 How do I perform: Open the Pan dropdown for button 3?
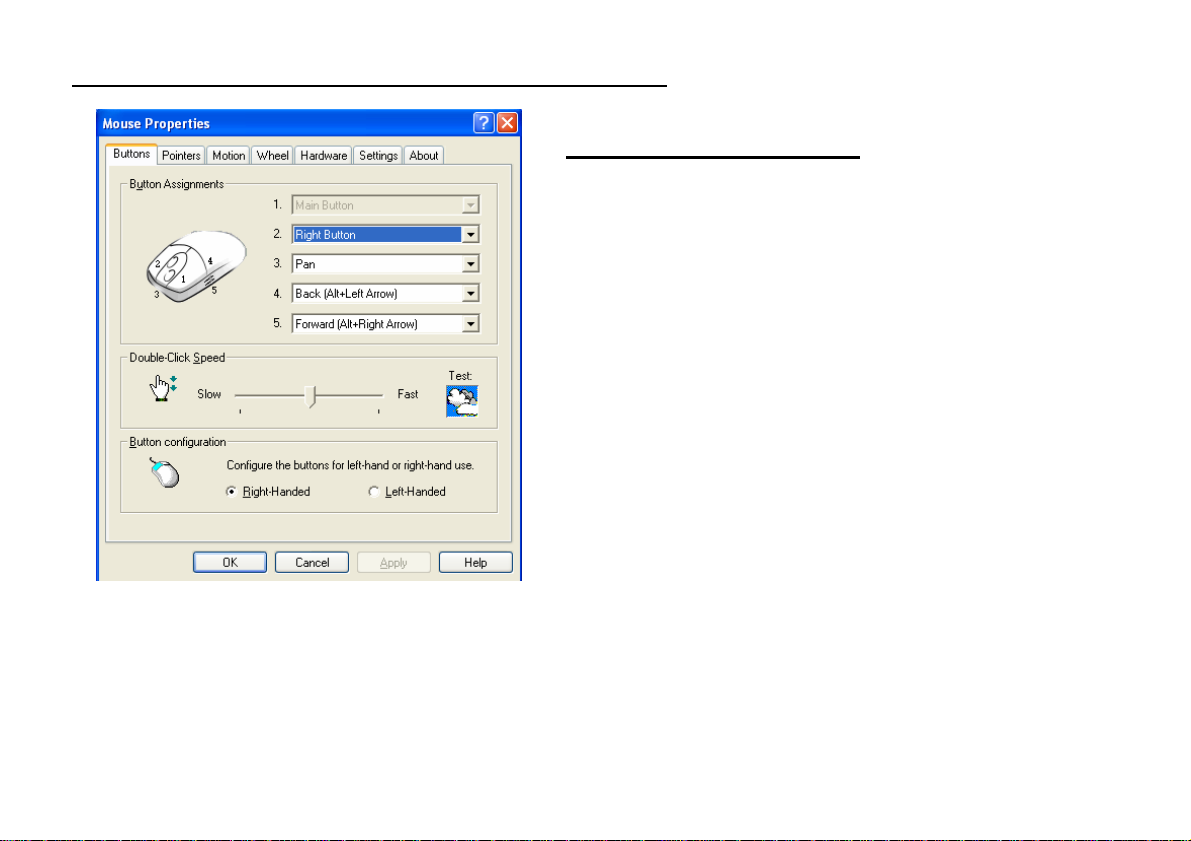pyautogui.click(x=471, y=264)
